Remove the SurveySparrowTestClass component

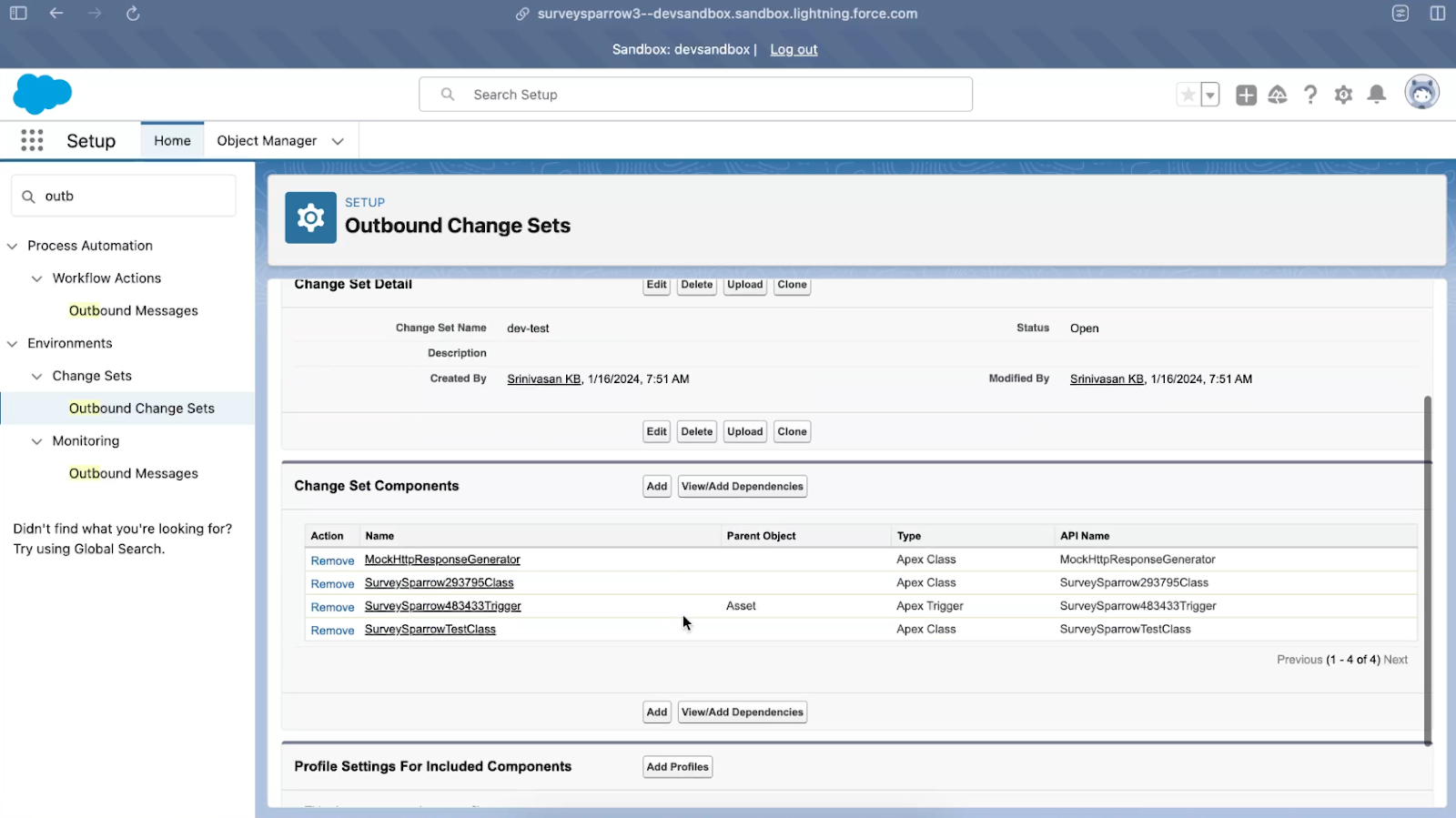point(332,631)
